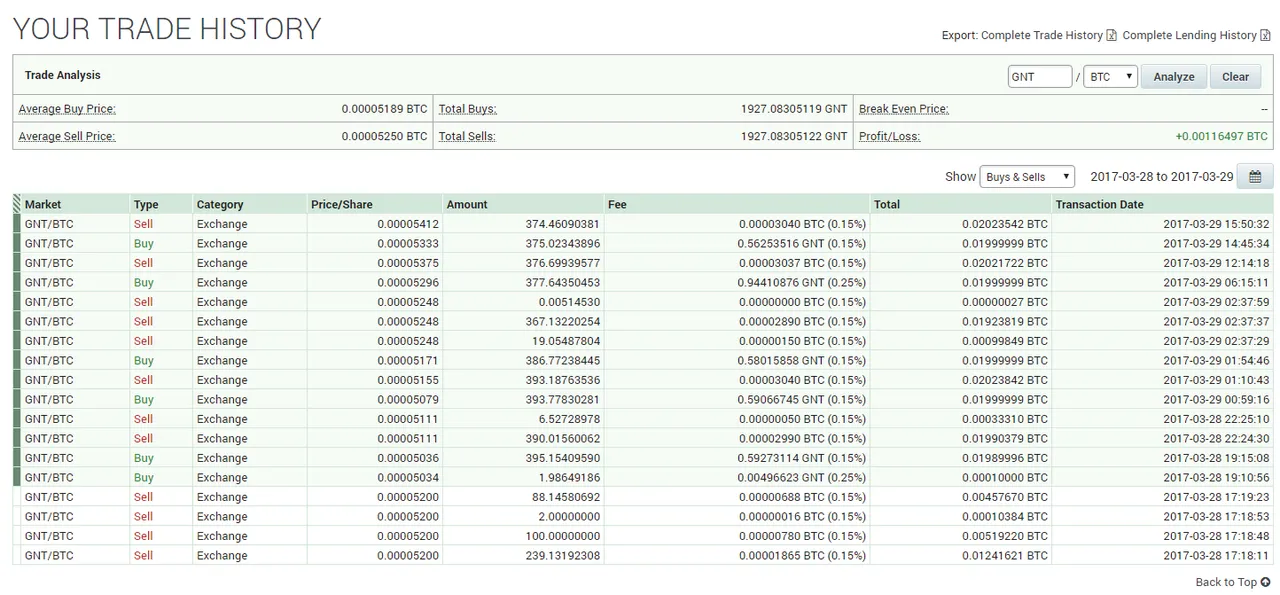Click the Average Buy Price label
This screenshot has width=1280, height=595.
(x=67, y=109)
